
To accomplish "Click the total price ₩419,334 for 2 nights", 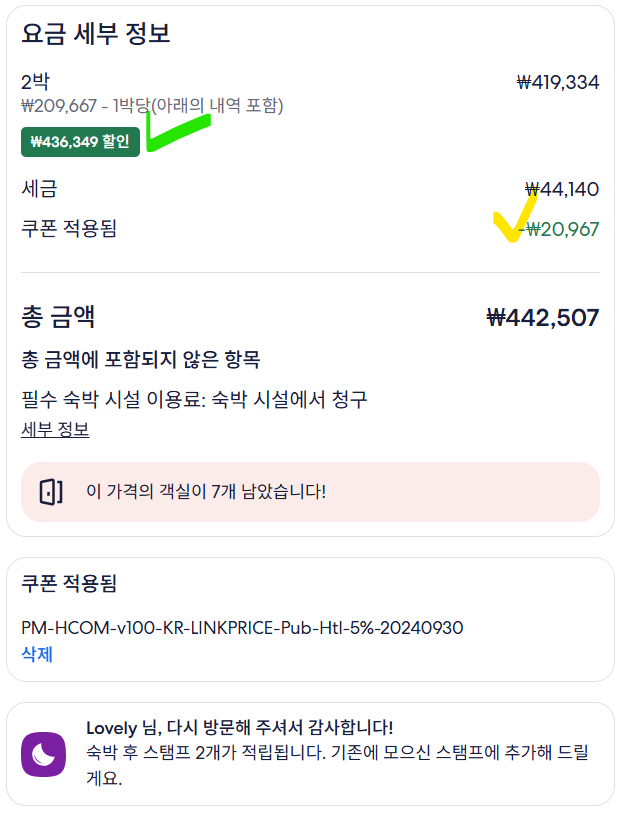I will [x=560, y=81].
